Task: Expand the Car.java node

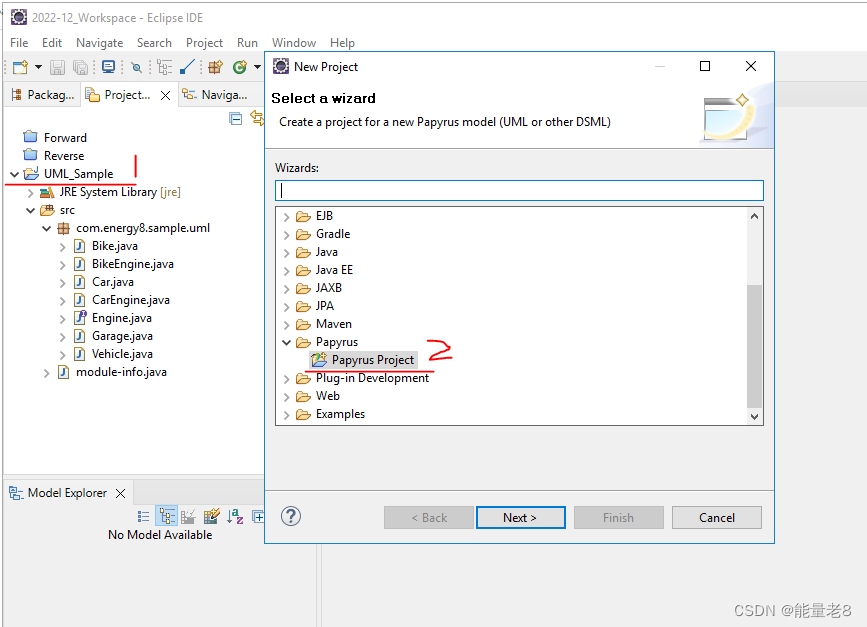Action: tap(62, 283)
